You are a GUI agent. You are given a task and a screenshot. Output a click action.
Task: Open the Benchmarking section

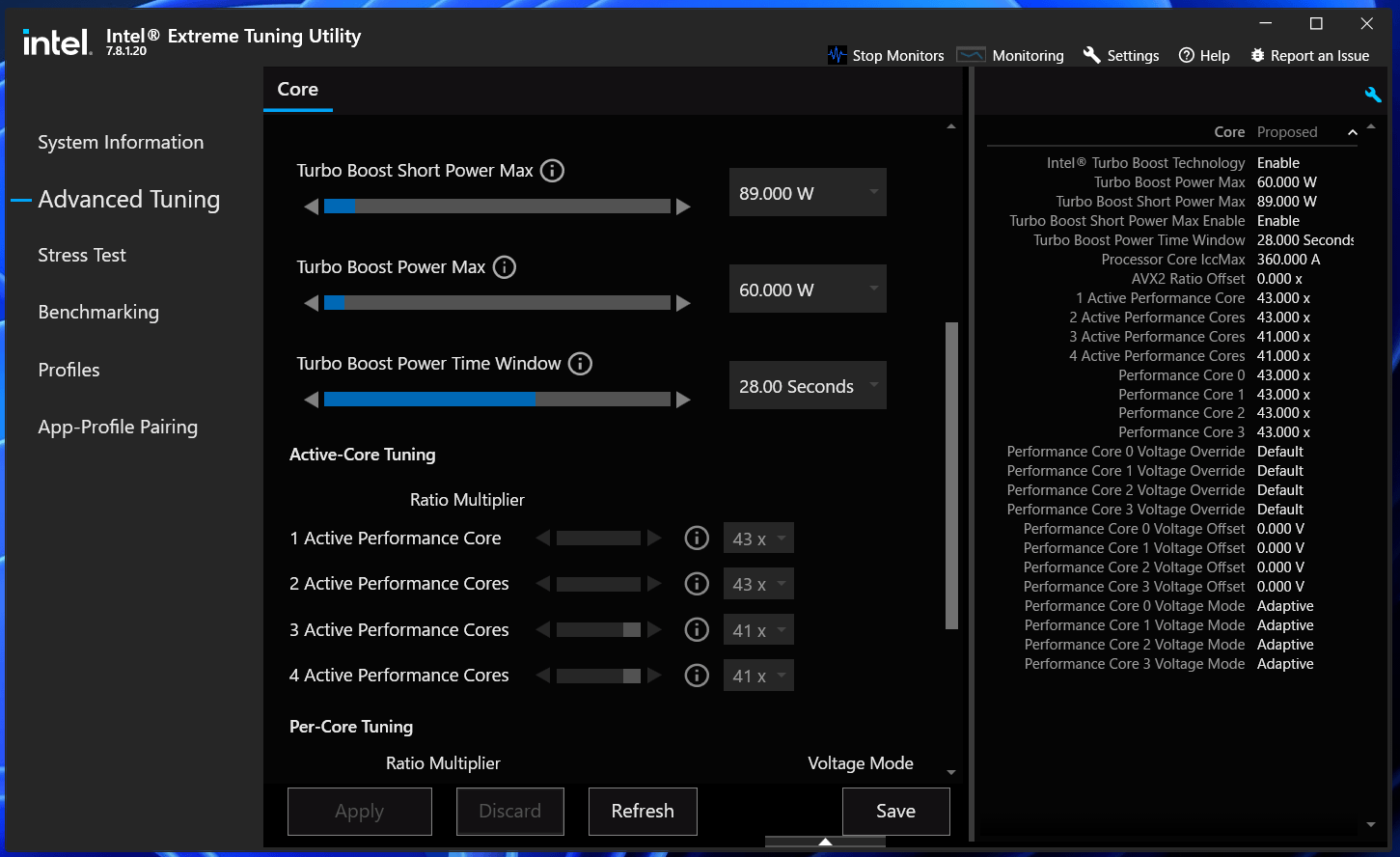click(98, 312)
